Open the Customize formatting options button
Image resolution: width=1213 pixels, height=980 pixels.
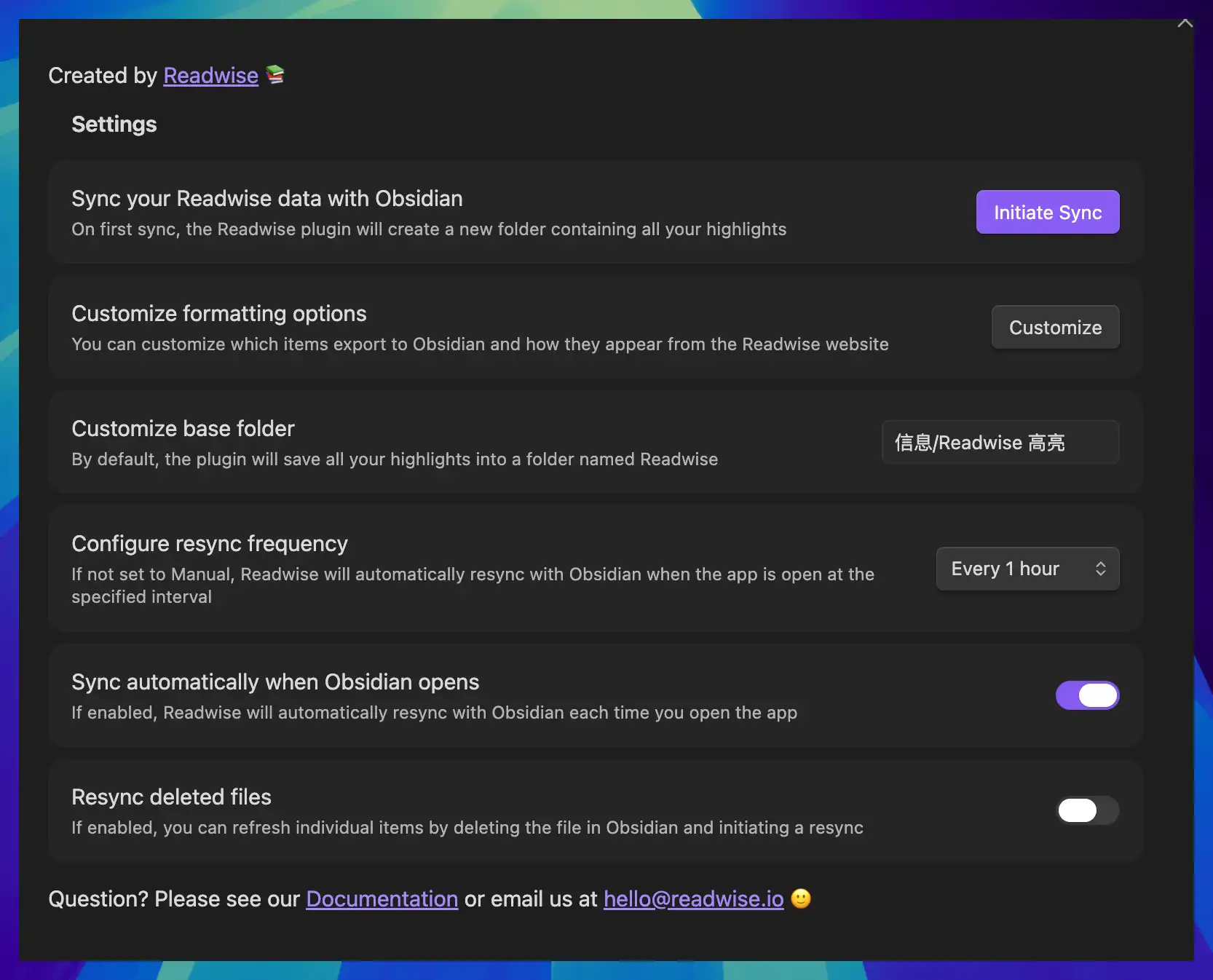click(1056, 327)
